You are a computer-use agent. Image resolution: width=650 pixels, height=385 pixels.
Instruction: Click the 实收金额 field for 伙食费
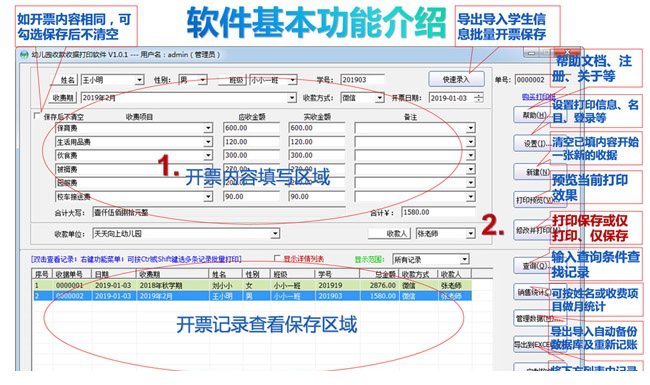317,155
